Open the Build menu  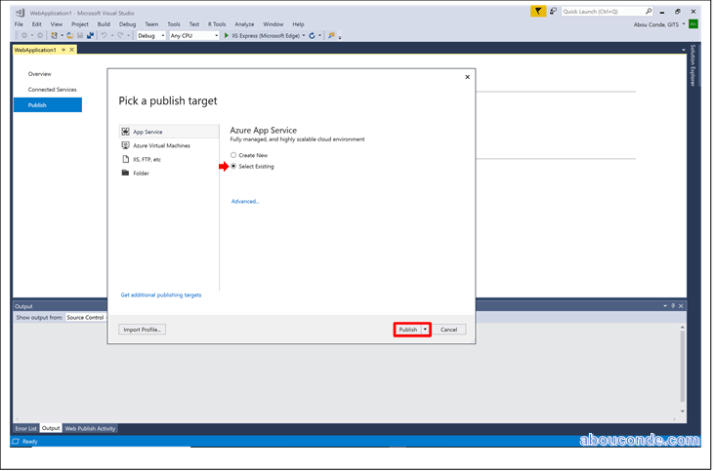(103, 23)
